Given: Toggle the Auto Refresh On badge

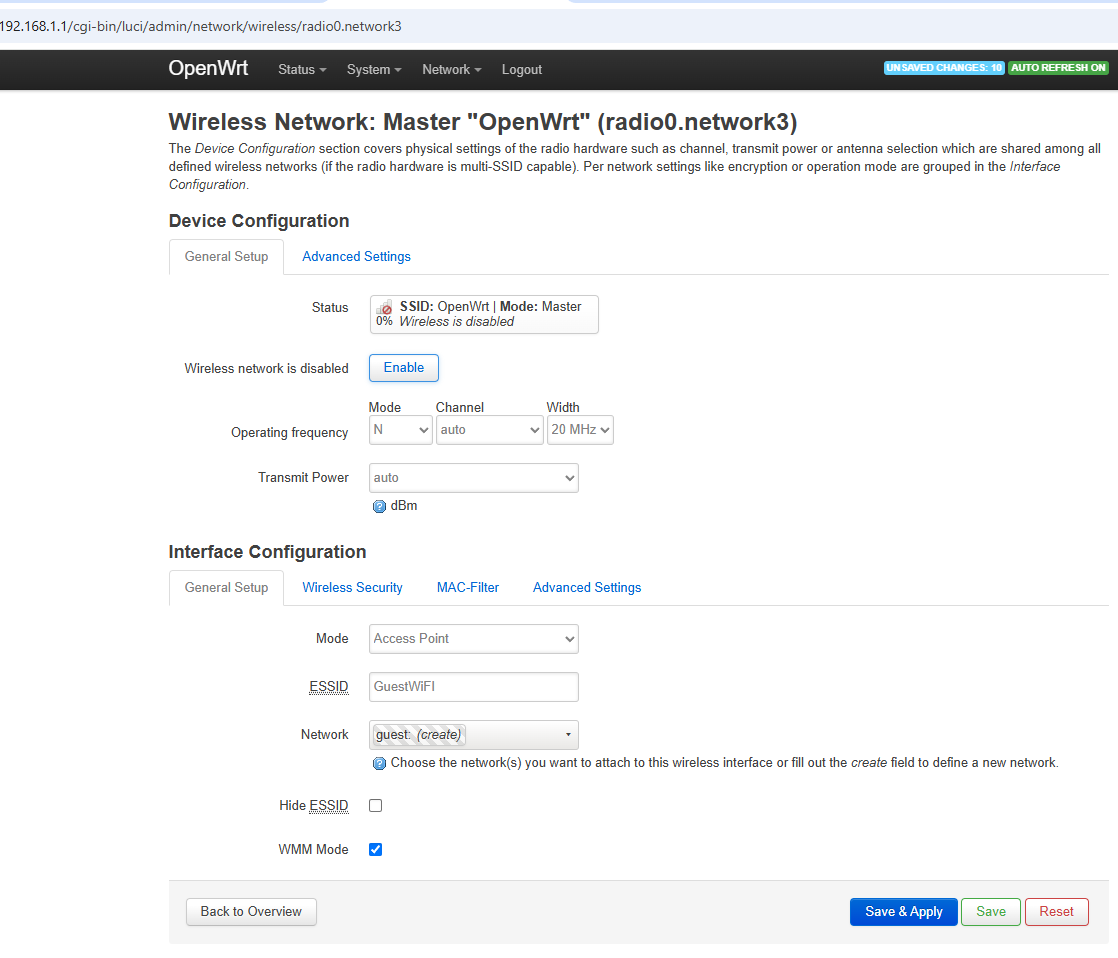Looking at the screenshot, I should click(x=1059, y=68).
